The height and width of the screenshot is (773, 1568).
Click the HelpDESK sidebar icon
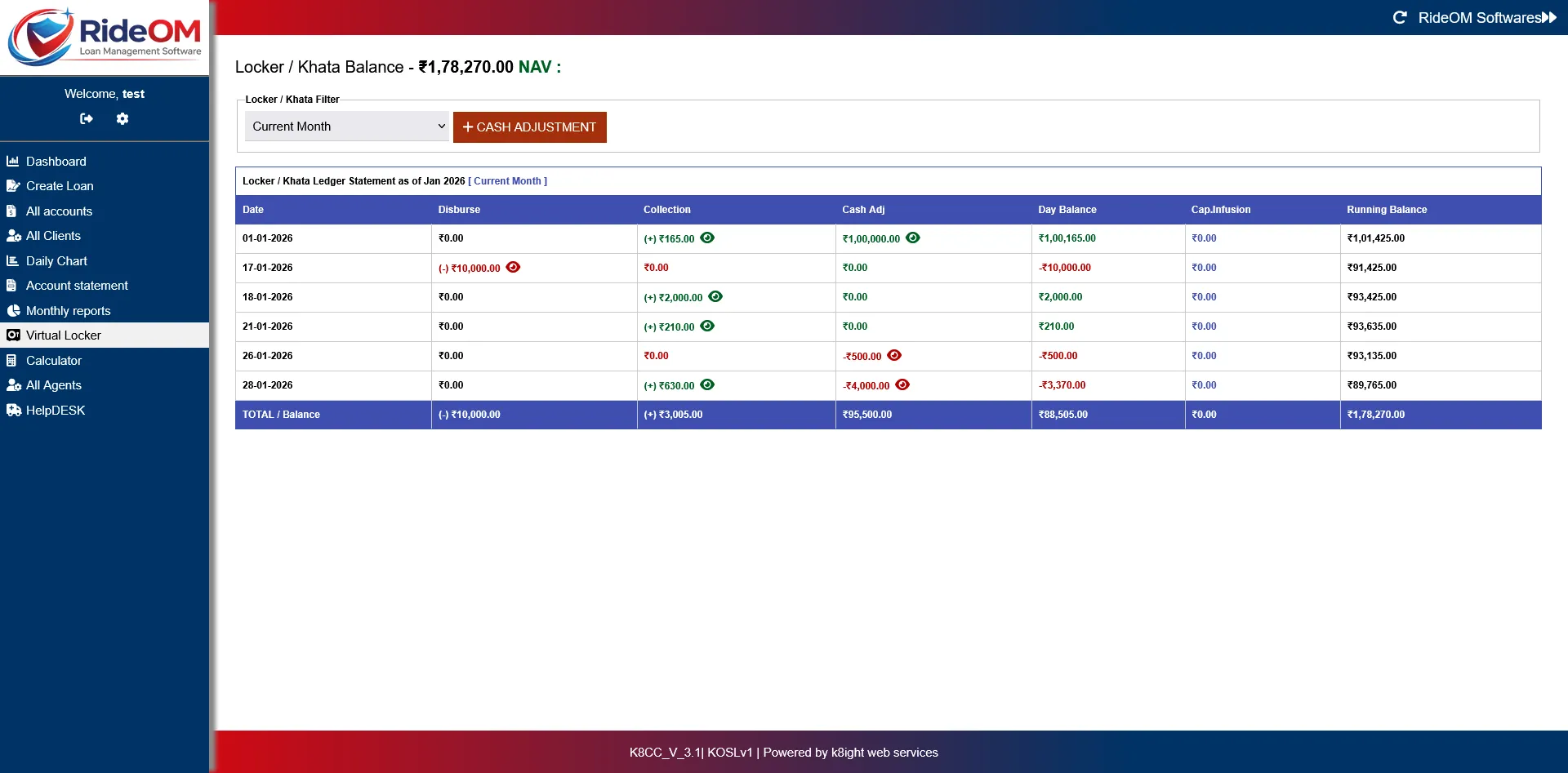13,410
